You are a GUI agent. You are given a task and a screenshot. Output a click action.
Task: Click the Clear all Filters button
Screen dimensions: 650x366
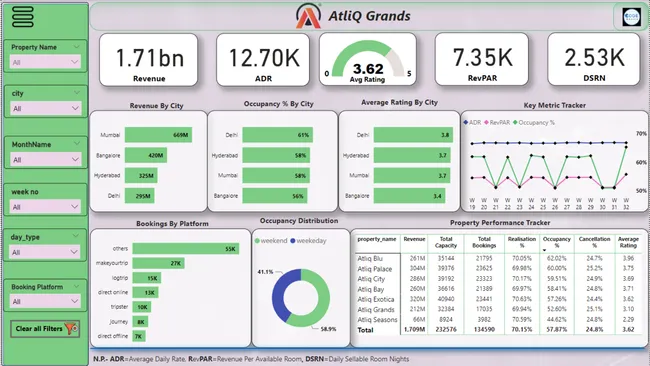tap(45, 329)
